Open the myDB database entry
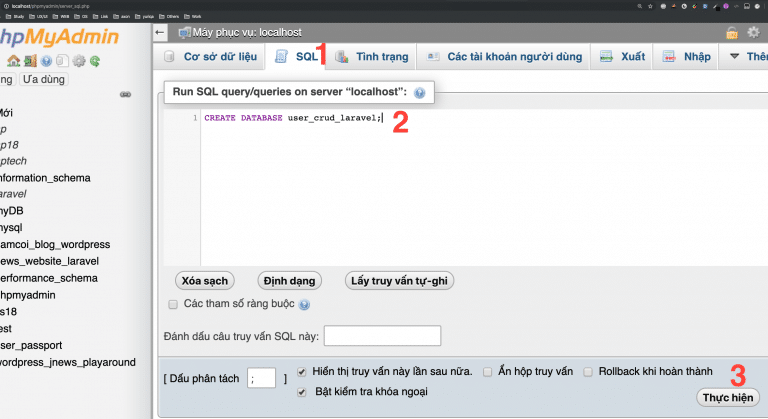The width and height of the screenshot is (768, 419). (x=12, y=211)
